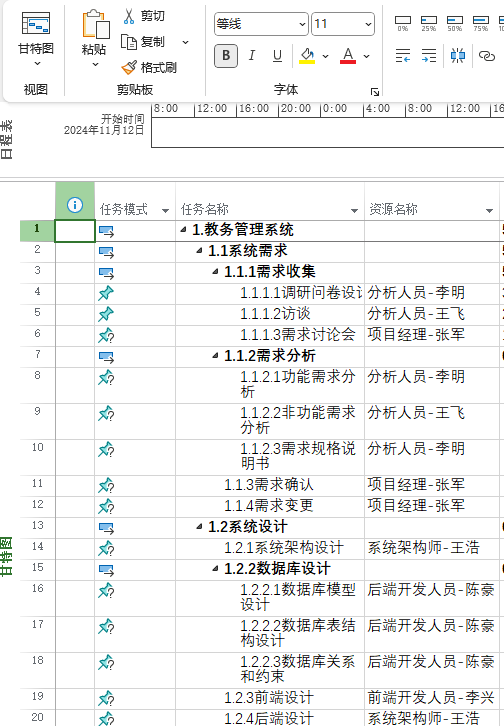Apply the yellow background highlight color
This screenshot has height=726, width=504.
pyautogui.click(x=307, y=56)
